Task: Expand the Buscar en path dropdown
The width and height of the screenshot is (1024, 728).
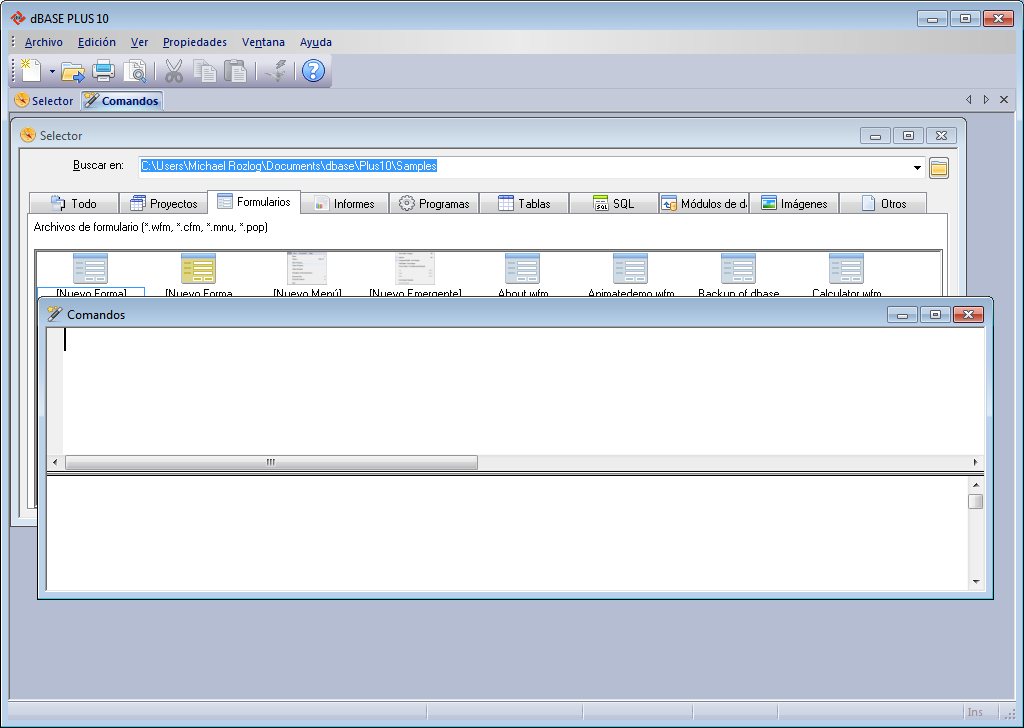Action: (917, 168)
